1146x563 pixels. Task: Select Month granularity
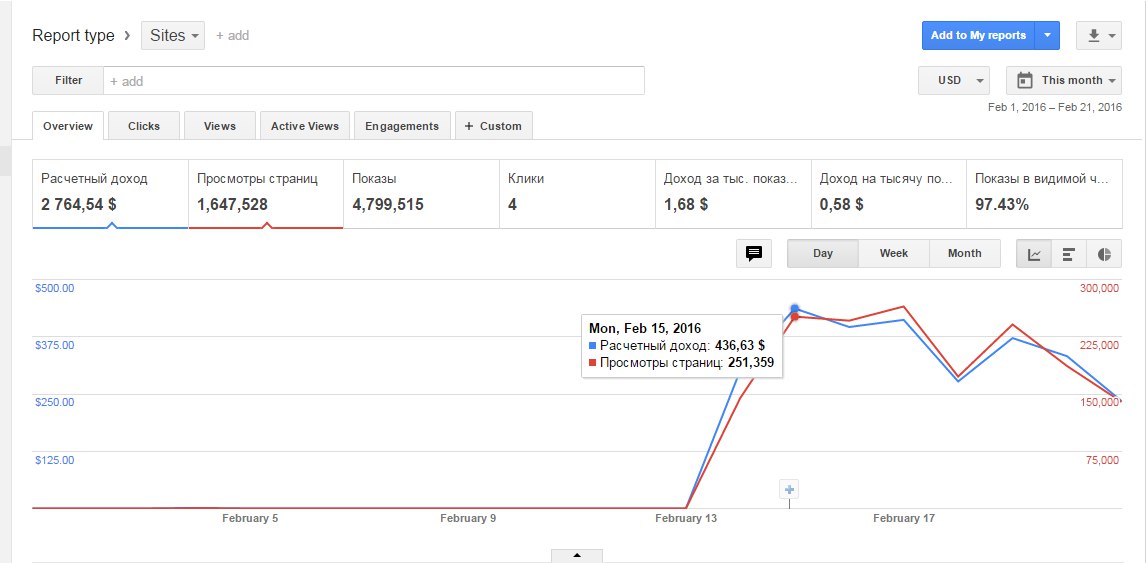[964, 254]
